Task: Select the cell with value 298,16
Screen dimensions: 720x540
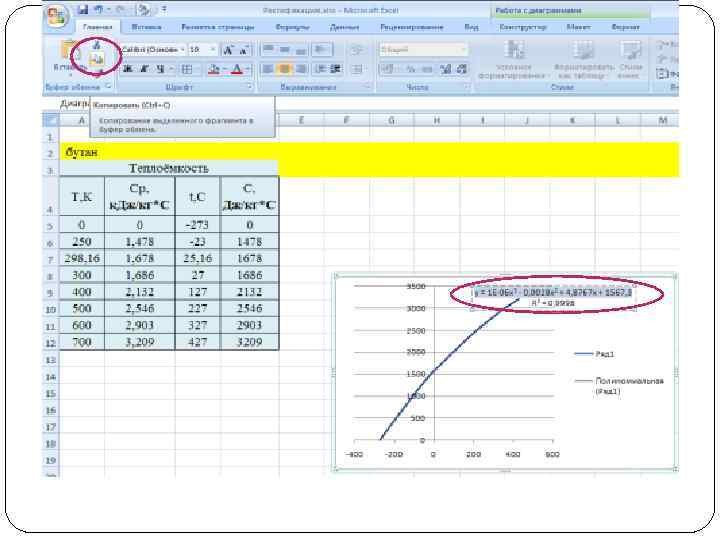Action: (82, 259)
